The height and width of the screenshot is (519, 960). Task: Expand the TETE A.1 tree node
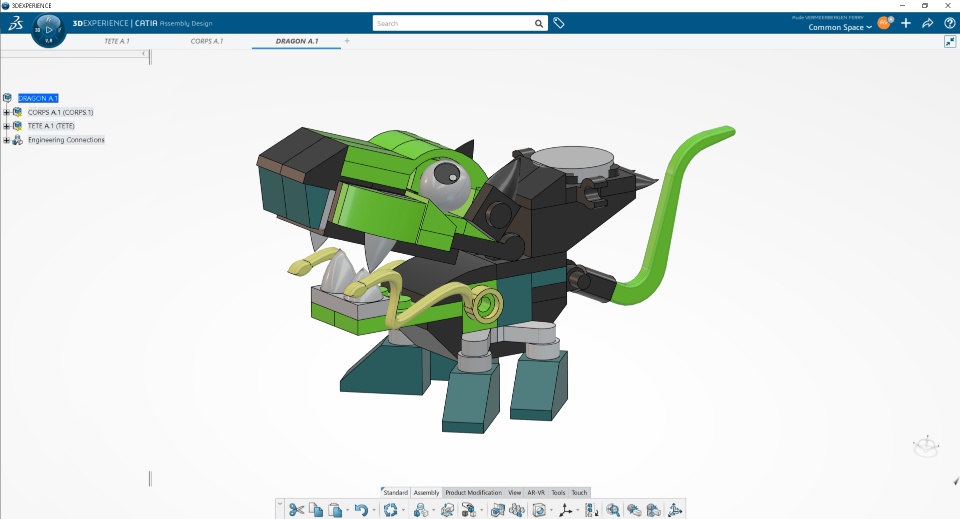click(x=6, y=126)
